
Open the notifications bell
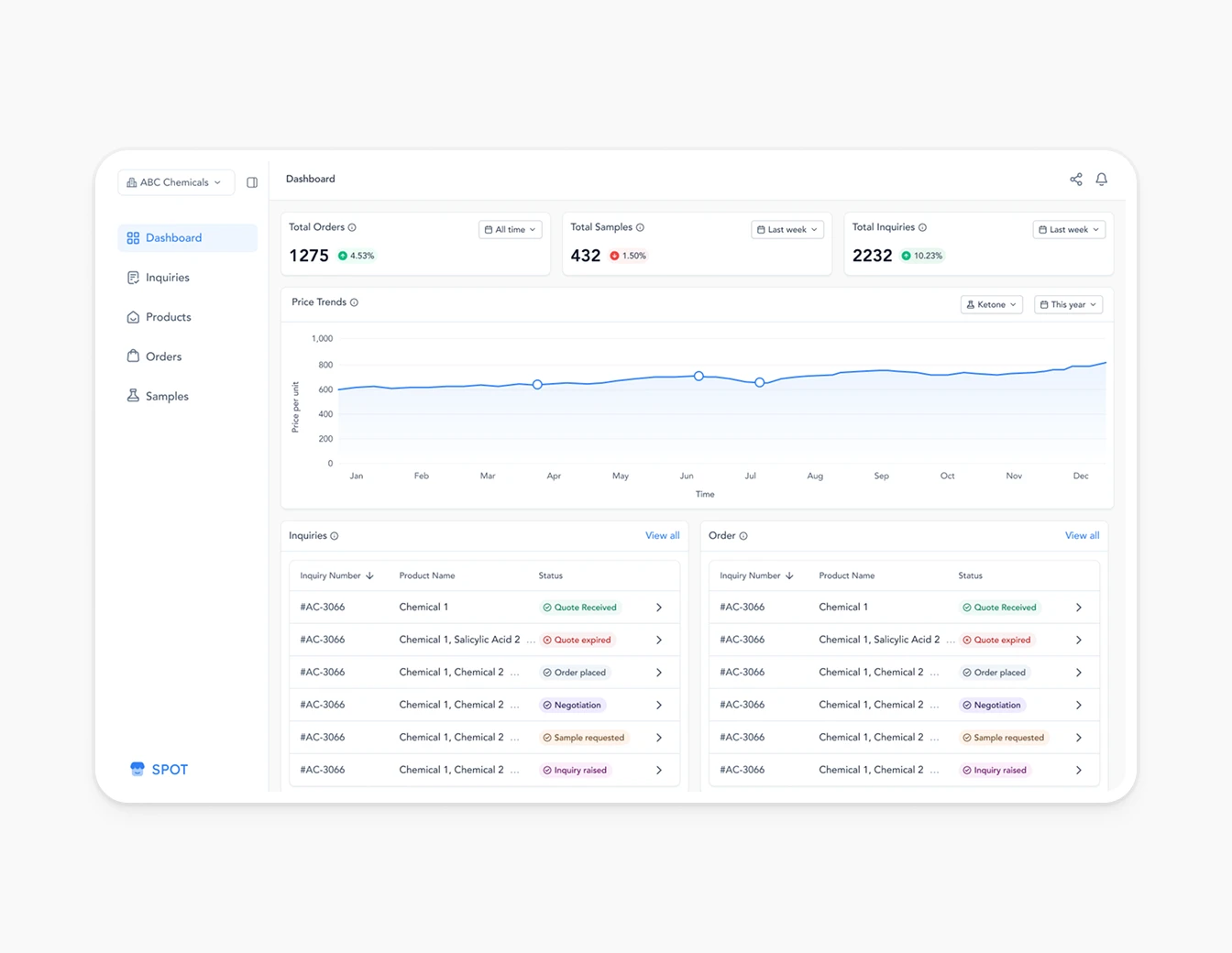(1101, 179)
